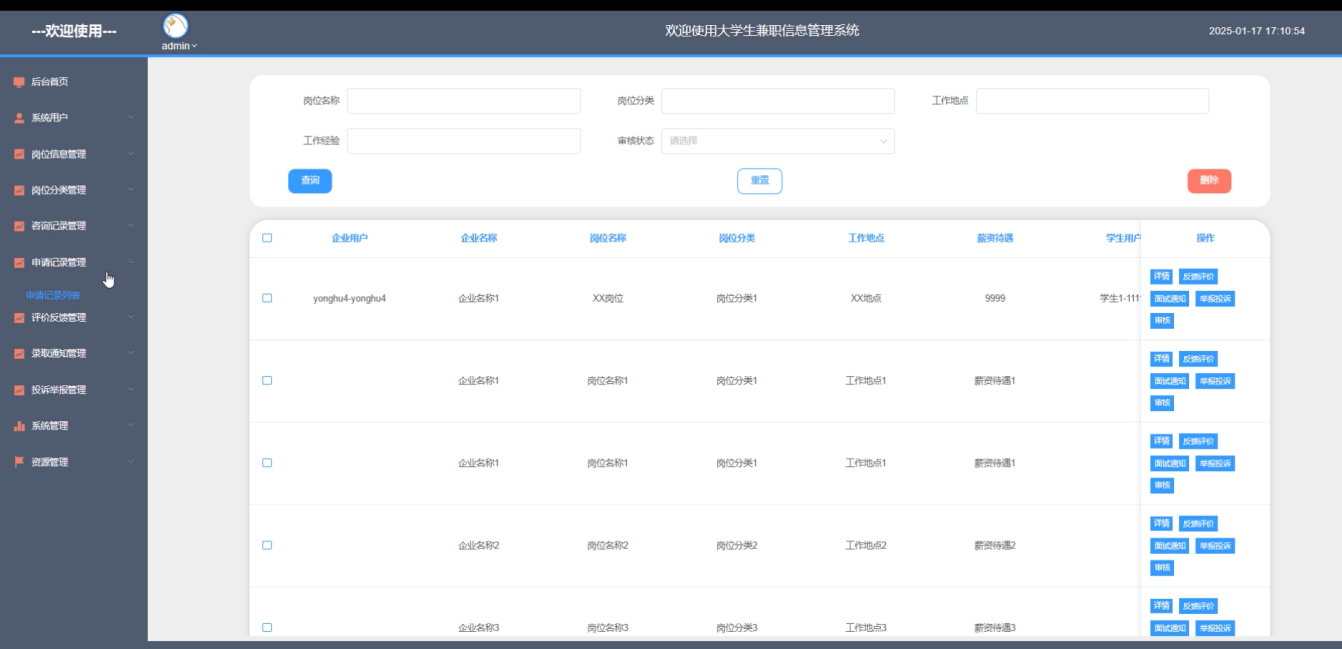Click the 查询 search button
The image size is (1342, 649).
310,181
